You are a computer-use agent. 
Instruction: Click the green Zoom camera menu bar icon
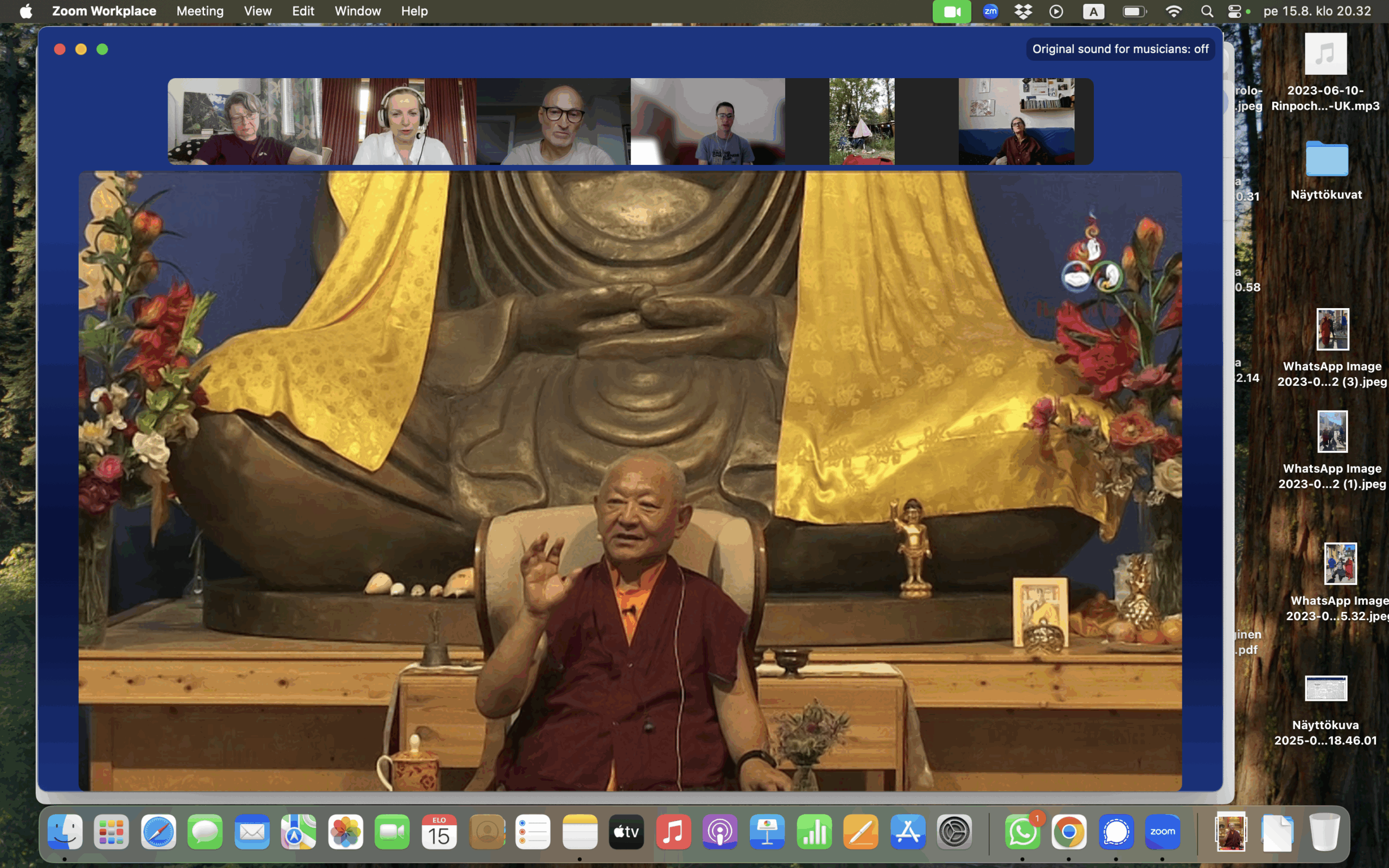coord(951,11)
